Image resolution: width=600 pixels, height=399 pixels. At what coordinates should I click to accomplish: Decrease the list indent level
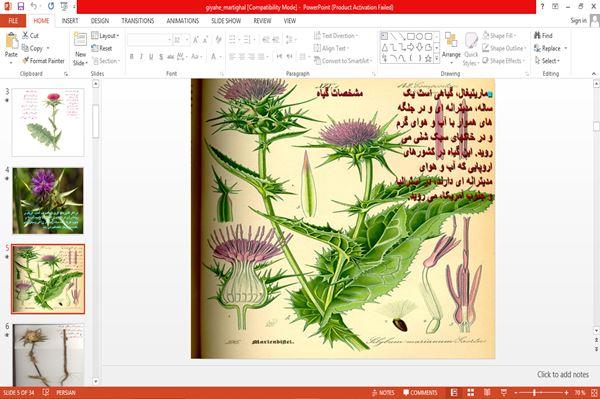coord(266,40)
